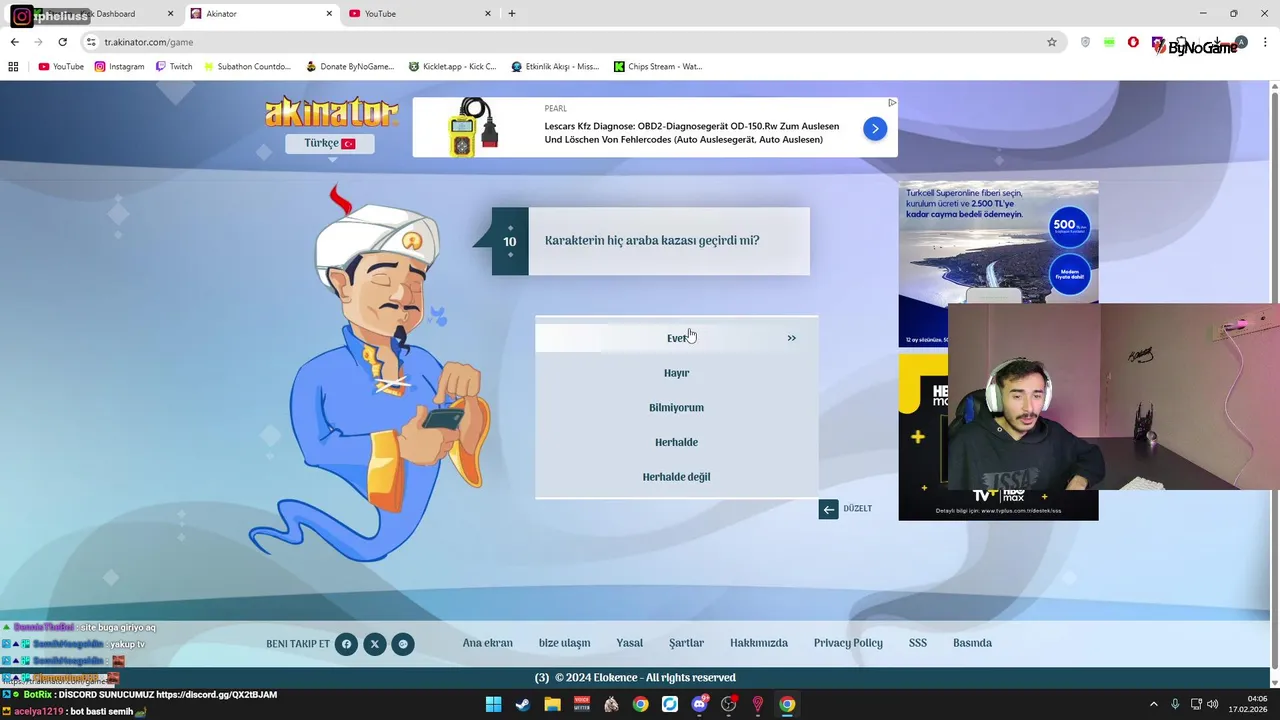This screenshot has height=720, width=1280.
Task: Answer "Evet" to the question
Action: click(x=676, y=338)
